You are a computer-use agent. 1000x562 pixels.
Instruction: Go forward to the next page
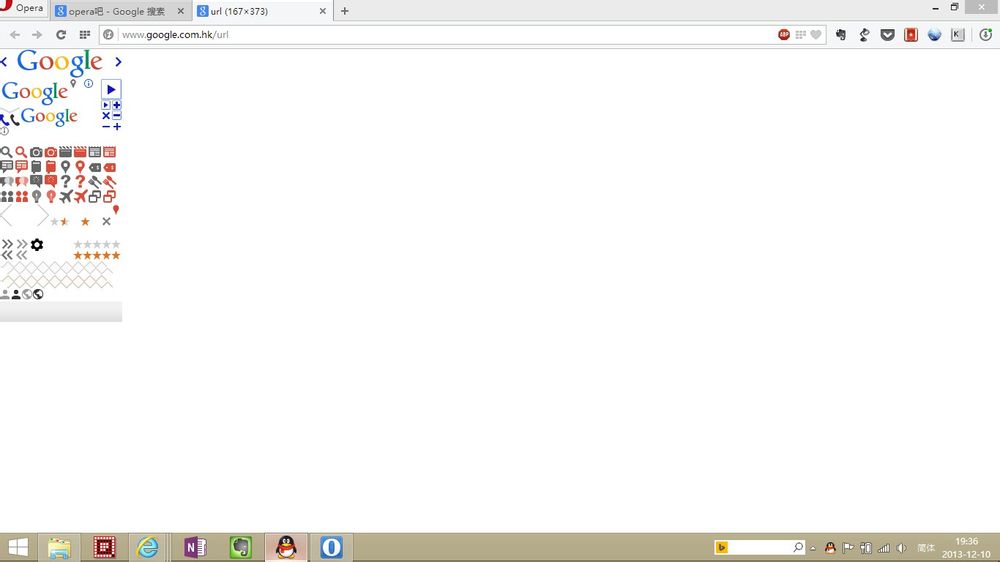(37, 34)
